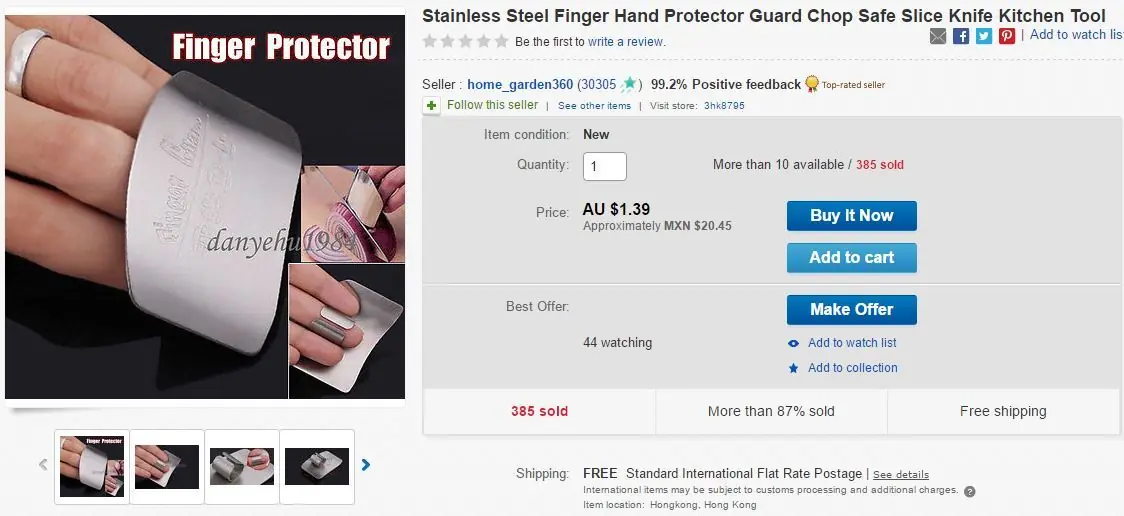Open shipping See details link
Screen dimensions: 1124x516
pyautogui.click(x=901, y=474)
